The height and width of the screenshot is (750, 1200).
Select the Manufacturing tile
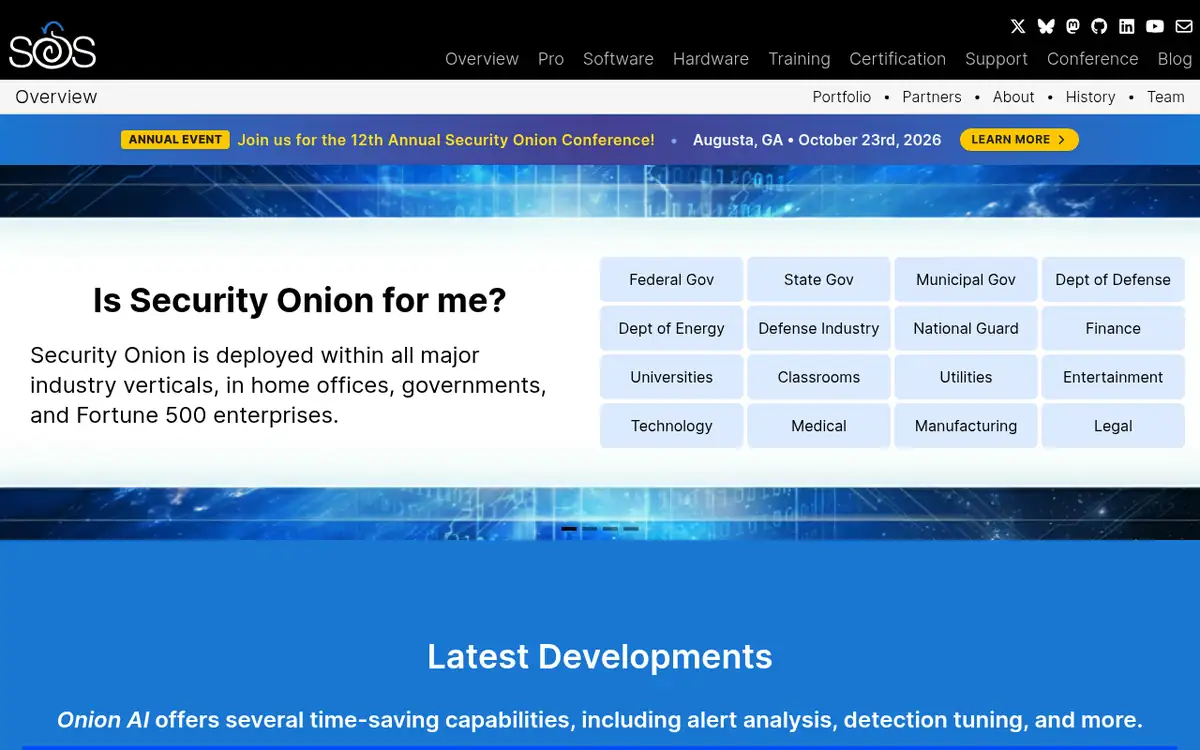pyautogui.click(x=966, y=426)
